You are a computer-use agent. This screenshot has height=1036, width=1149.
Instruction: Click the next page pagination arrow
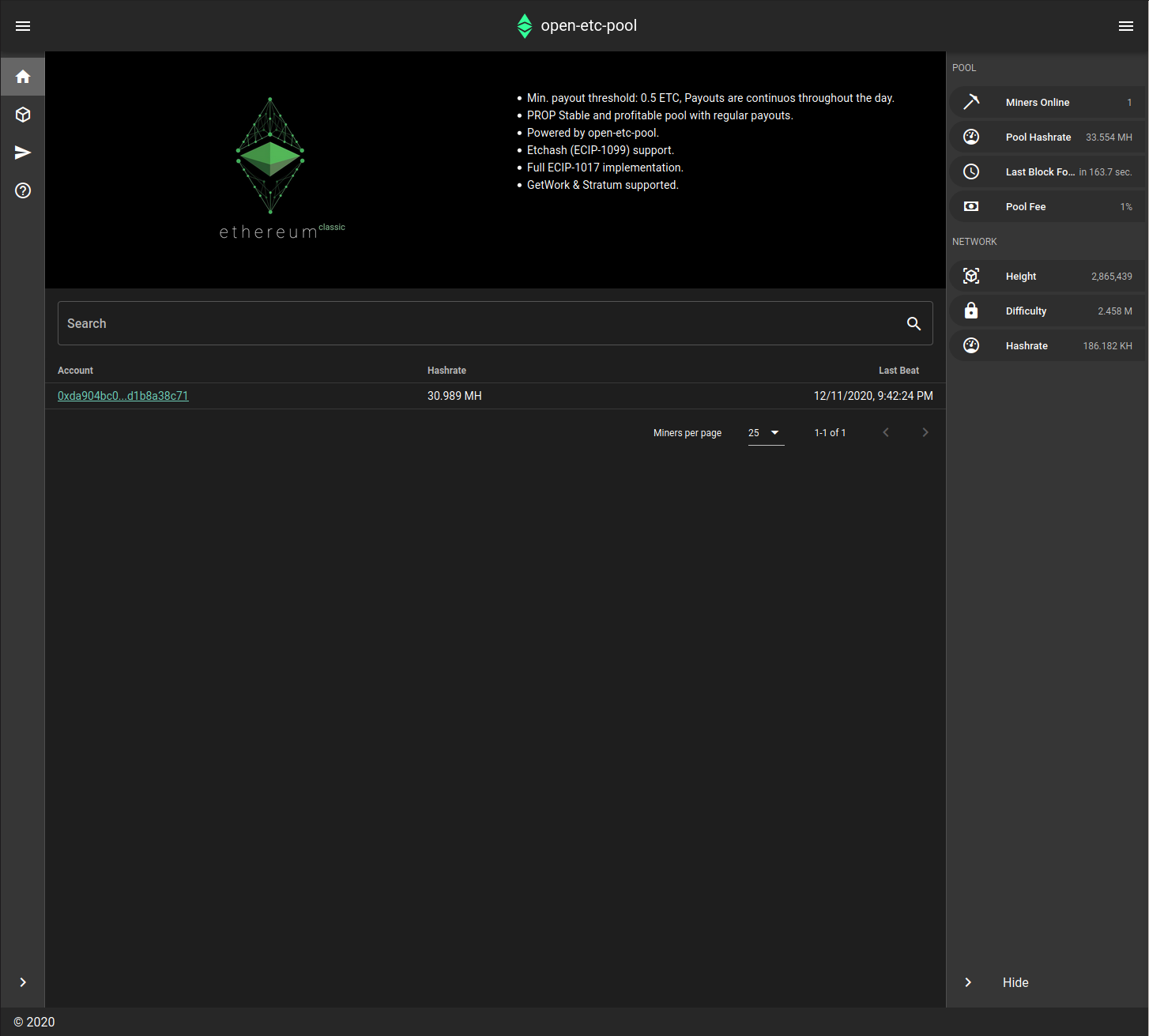pos(925,432)
